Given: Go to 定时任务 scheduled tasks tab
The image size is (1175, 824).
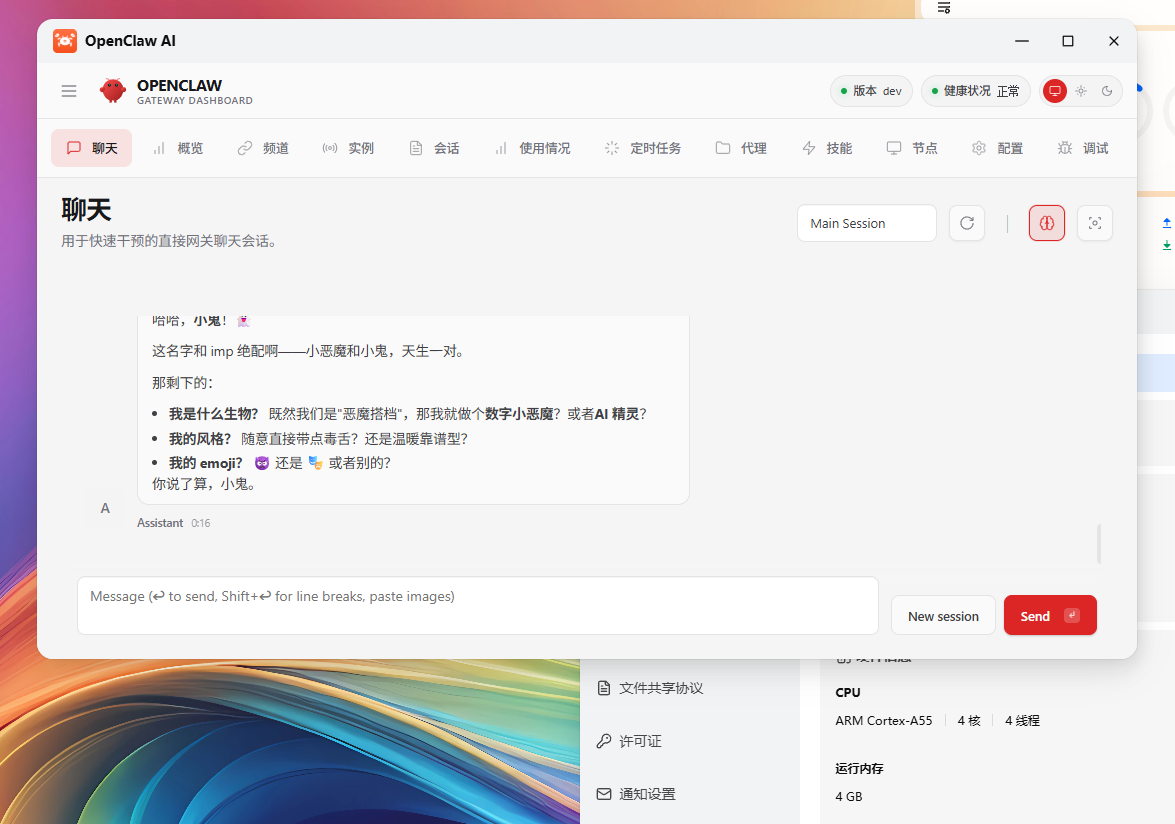Looking at the screenshot, I should point(643,148).
